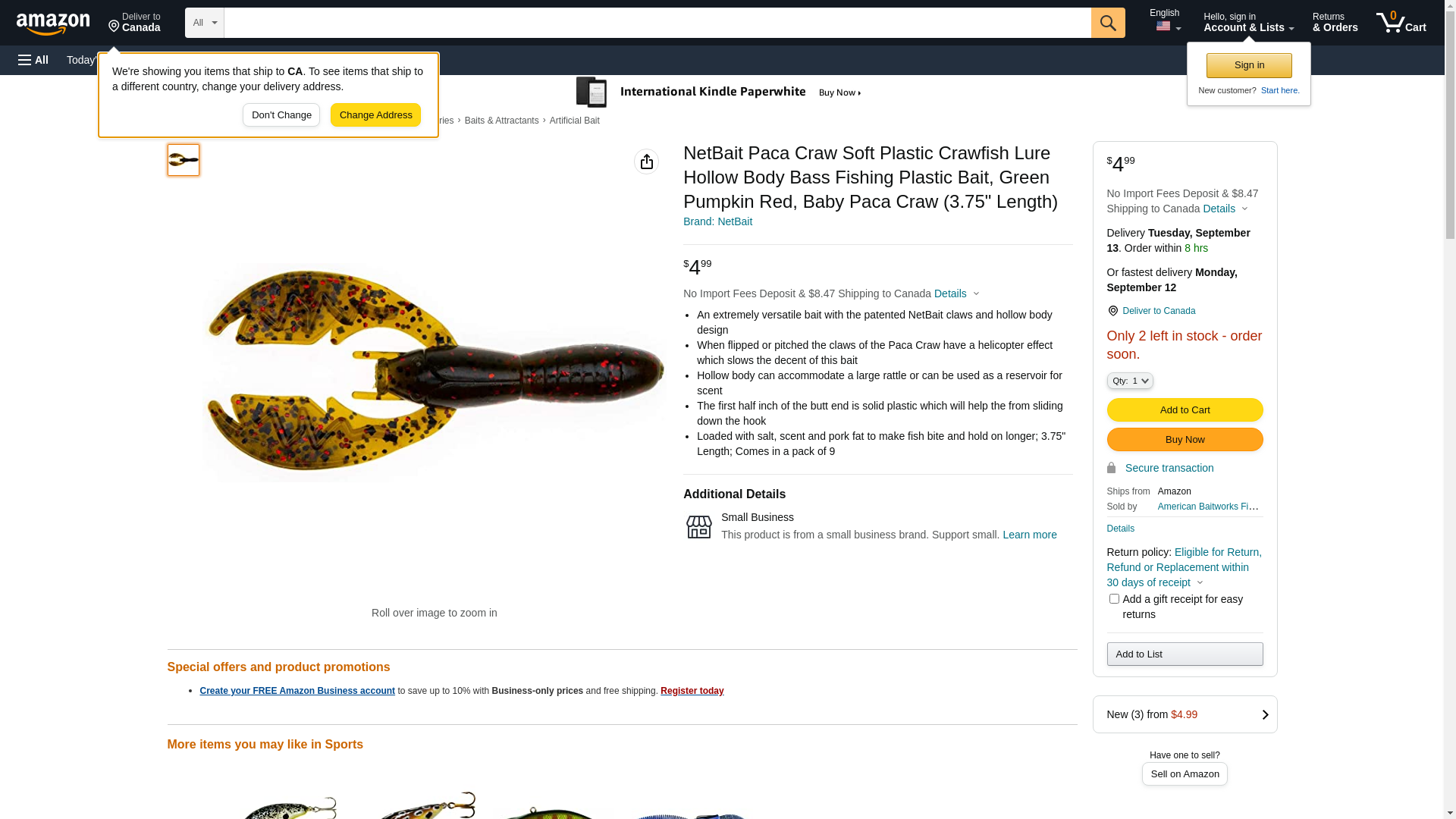Click Change Address button

pos(375,115)
